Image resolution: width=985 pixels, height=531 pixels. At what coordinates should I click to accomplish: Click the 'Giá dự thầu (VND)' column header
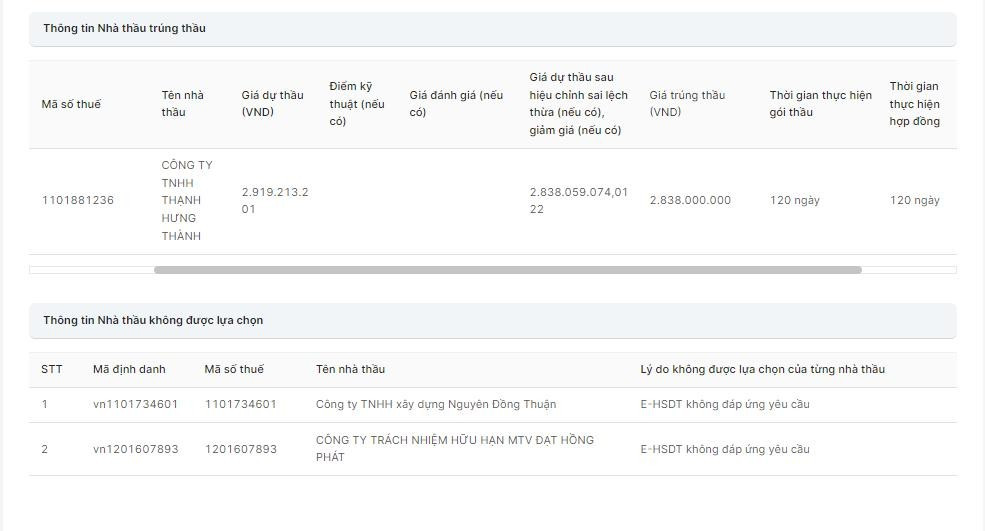point(272,104)
